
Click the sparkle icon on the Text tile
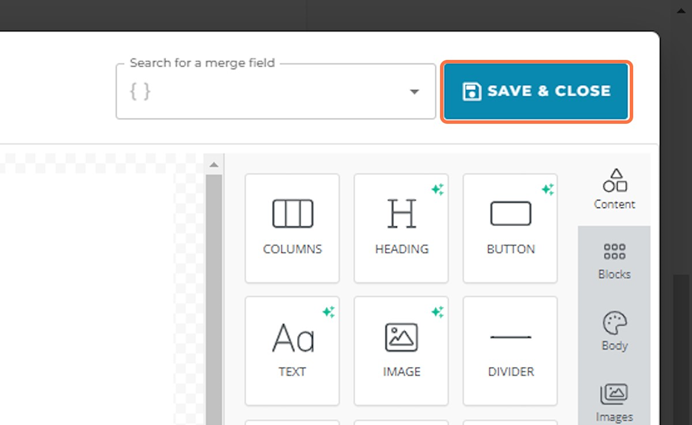(x=328, y=312)
